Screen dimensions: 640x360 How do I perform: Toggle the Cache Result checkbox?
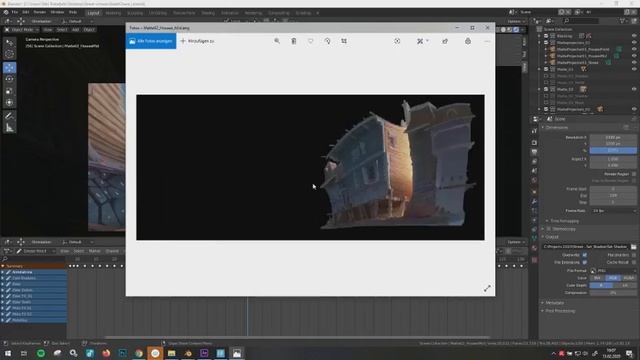634,262
